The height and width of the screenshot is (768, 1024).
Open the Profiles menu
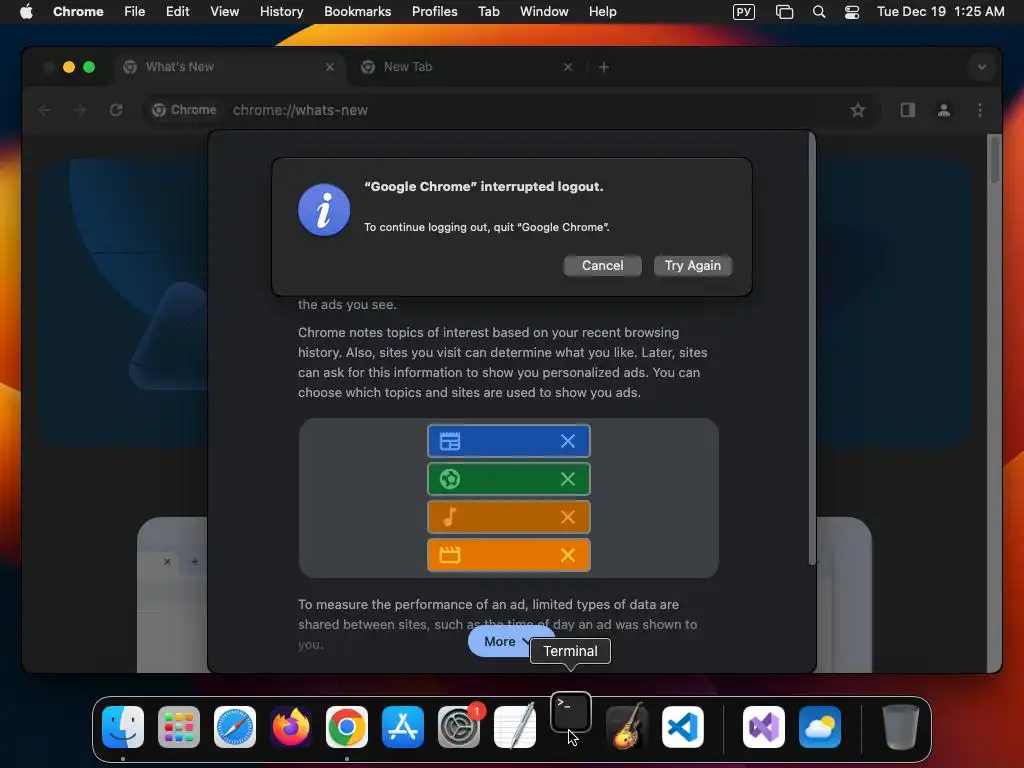(434, 11)
